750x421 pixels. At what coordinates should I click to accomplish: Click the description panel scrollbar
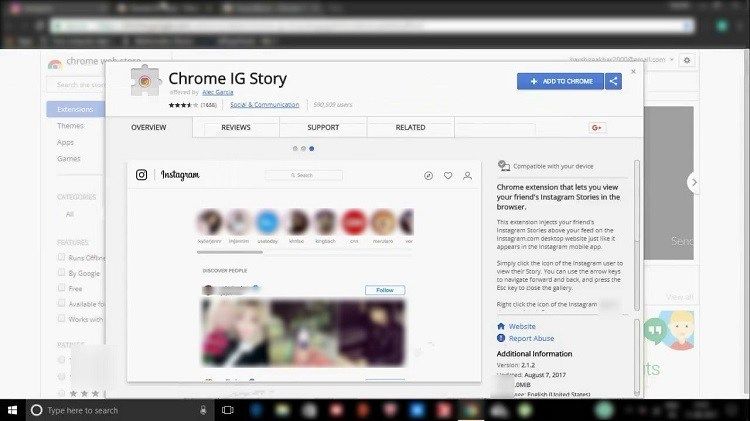coord(637,235)
